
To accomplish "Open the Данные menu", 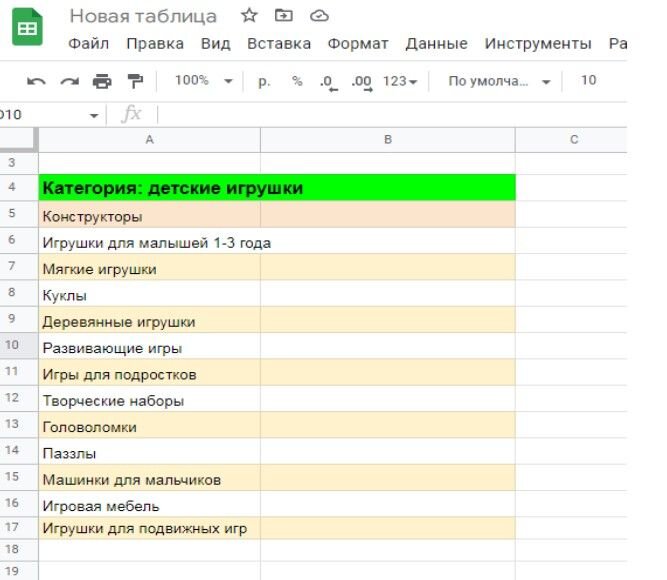I will 436,43.
